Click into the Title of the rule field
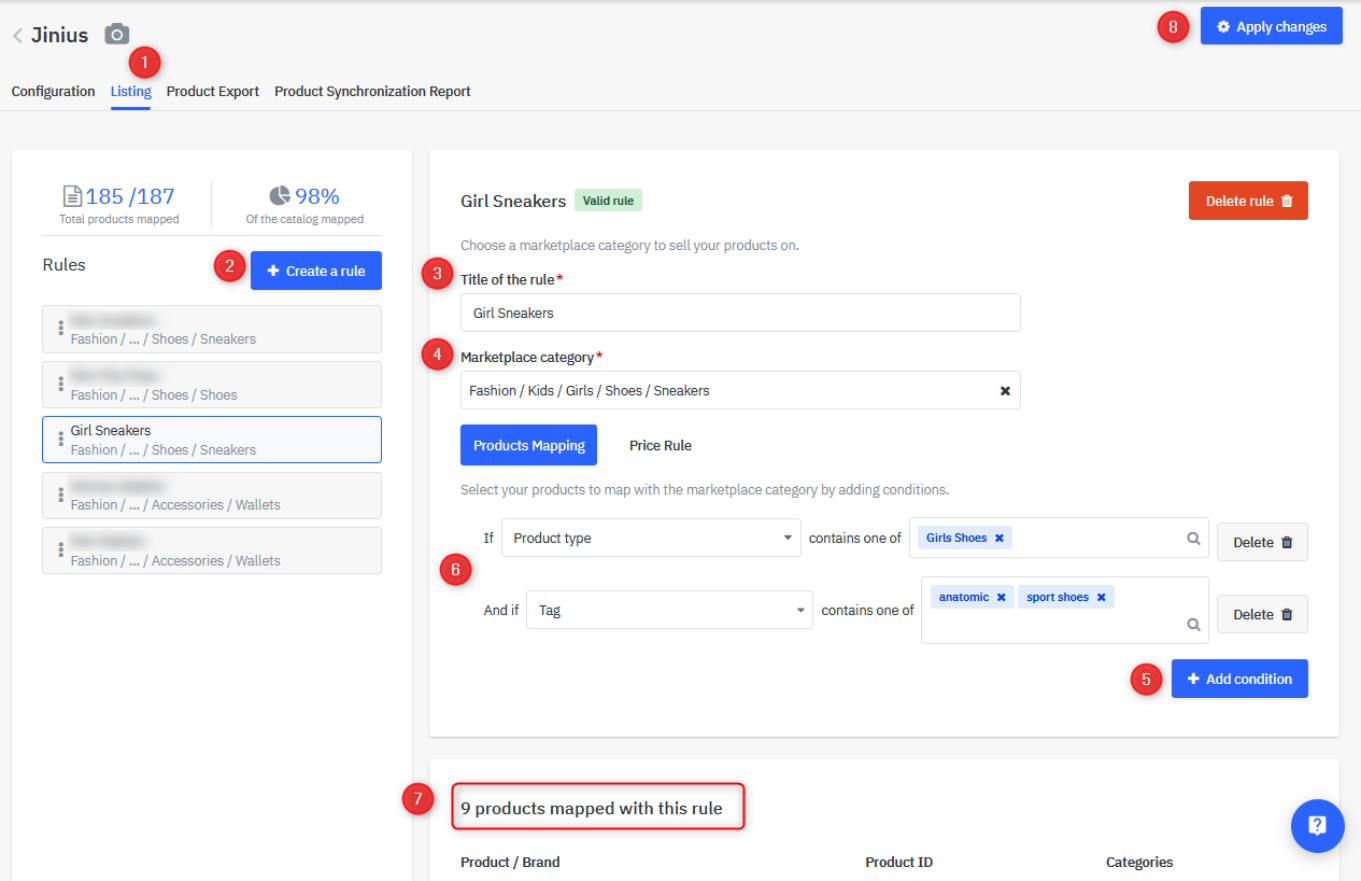The image size is (1361, 881). click(x=740, y=313)
